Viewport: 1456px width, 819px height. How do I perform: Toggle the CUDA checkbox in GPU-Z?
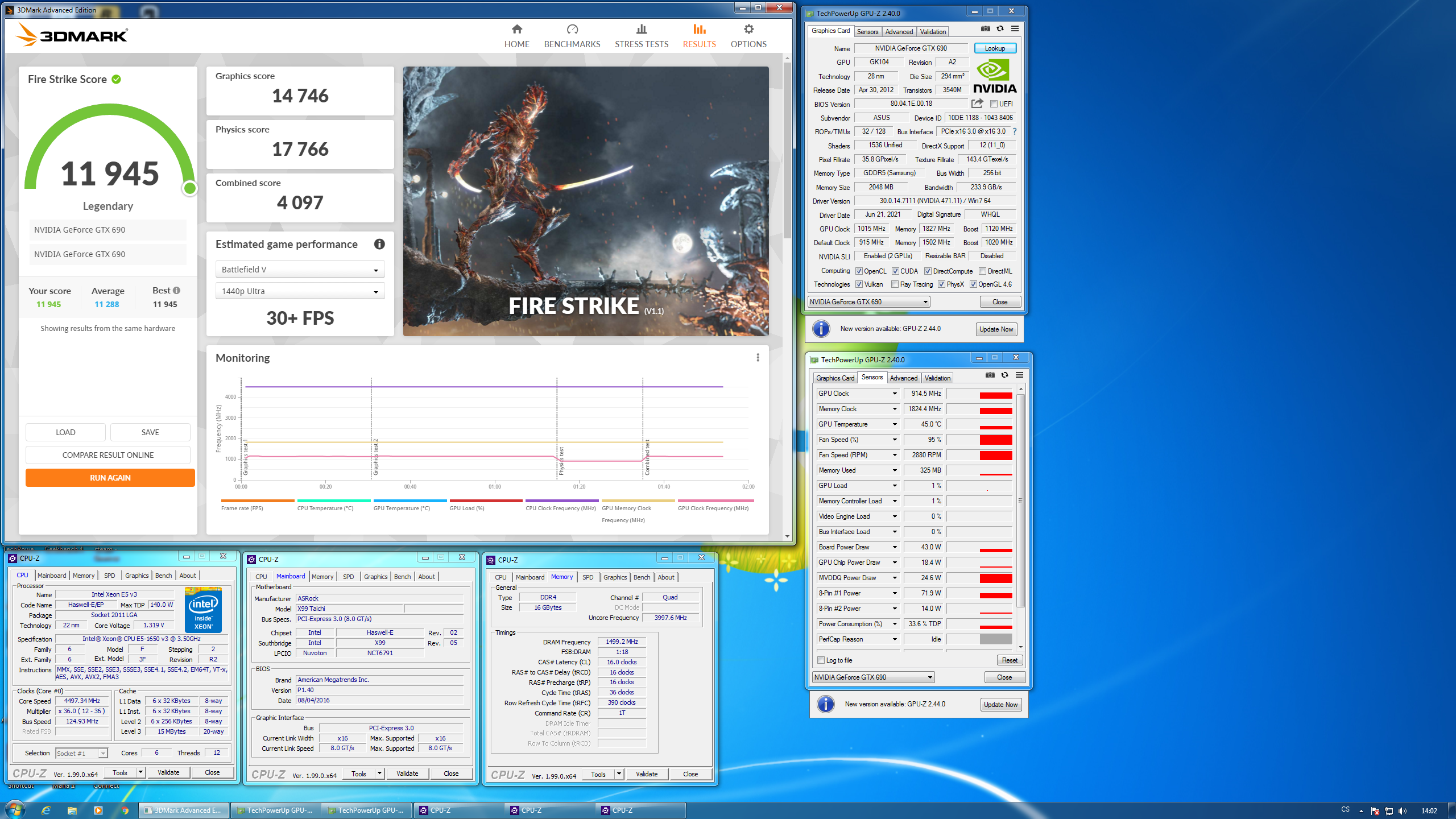coord(895,271)
